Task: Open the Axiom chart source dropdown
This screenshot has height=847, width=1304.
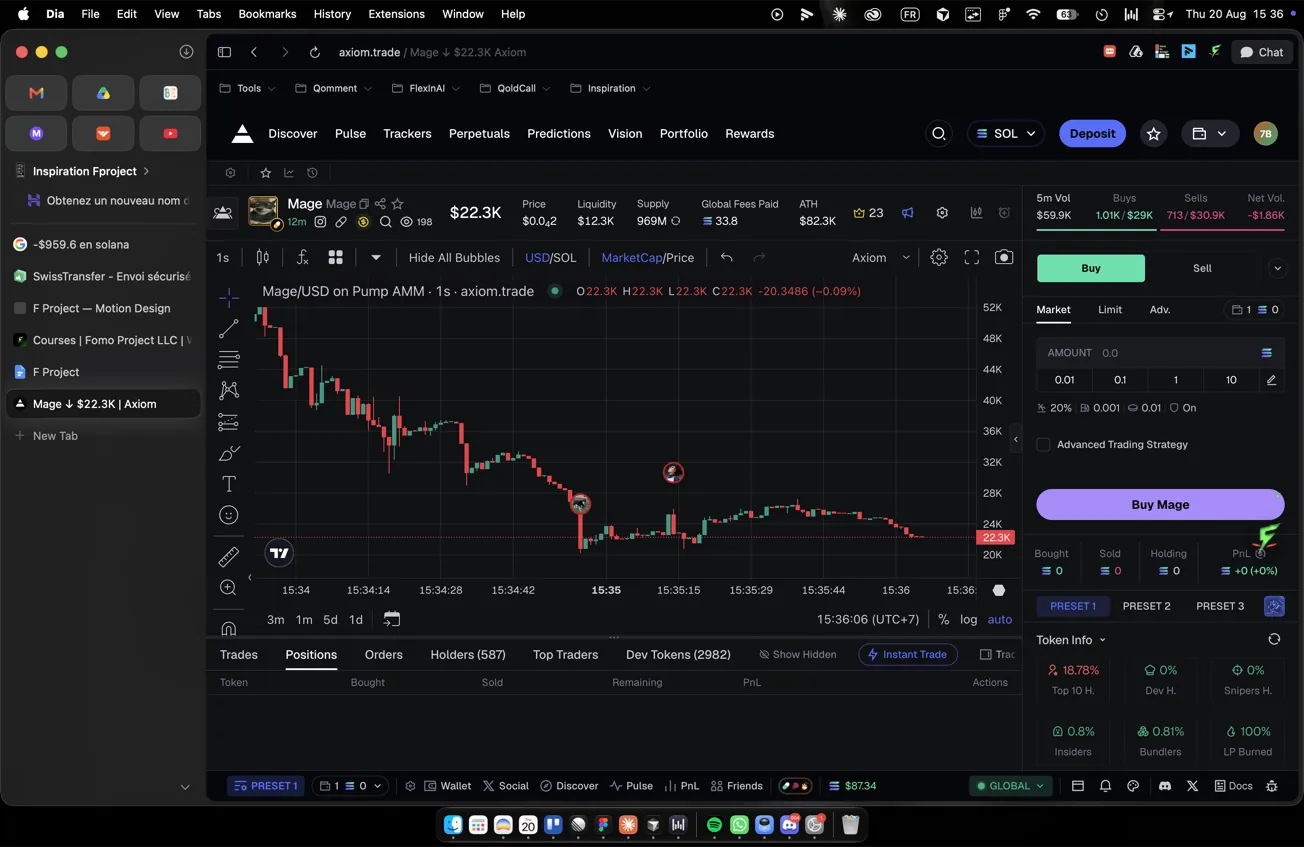Action: pyautogui.click(x=881, y=257)
